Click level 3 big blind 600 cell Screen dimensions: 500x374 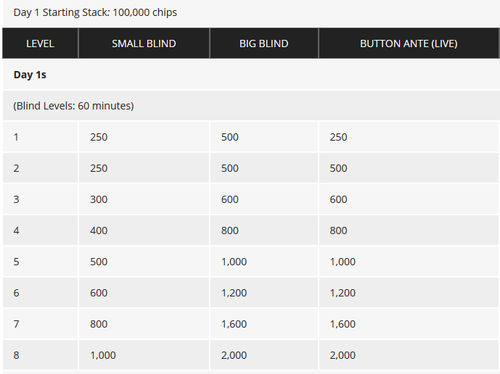264,199
